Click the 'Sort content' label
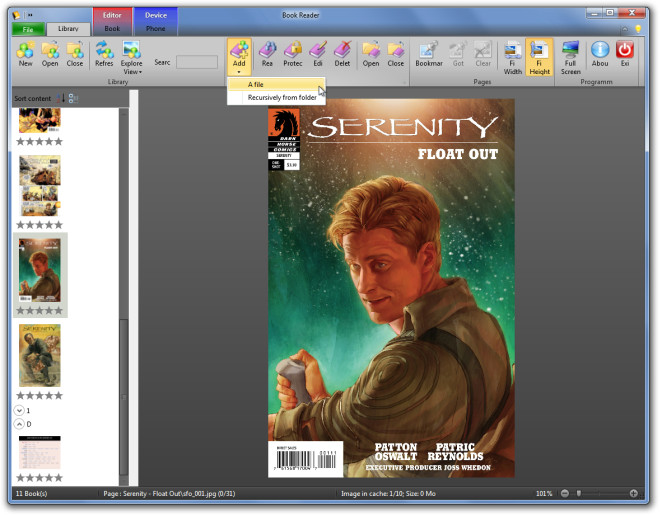The width and height of the screenshot is (660, 515). [32, 98]
